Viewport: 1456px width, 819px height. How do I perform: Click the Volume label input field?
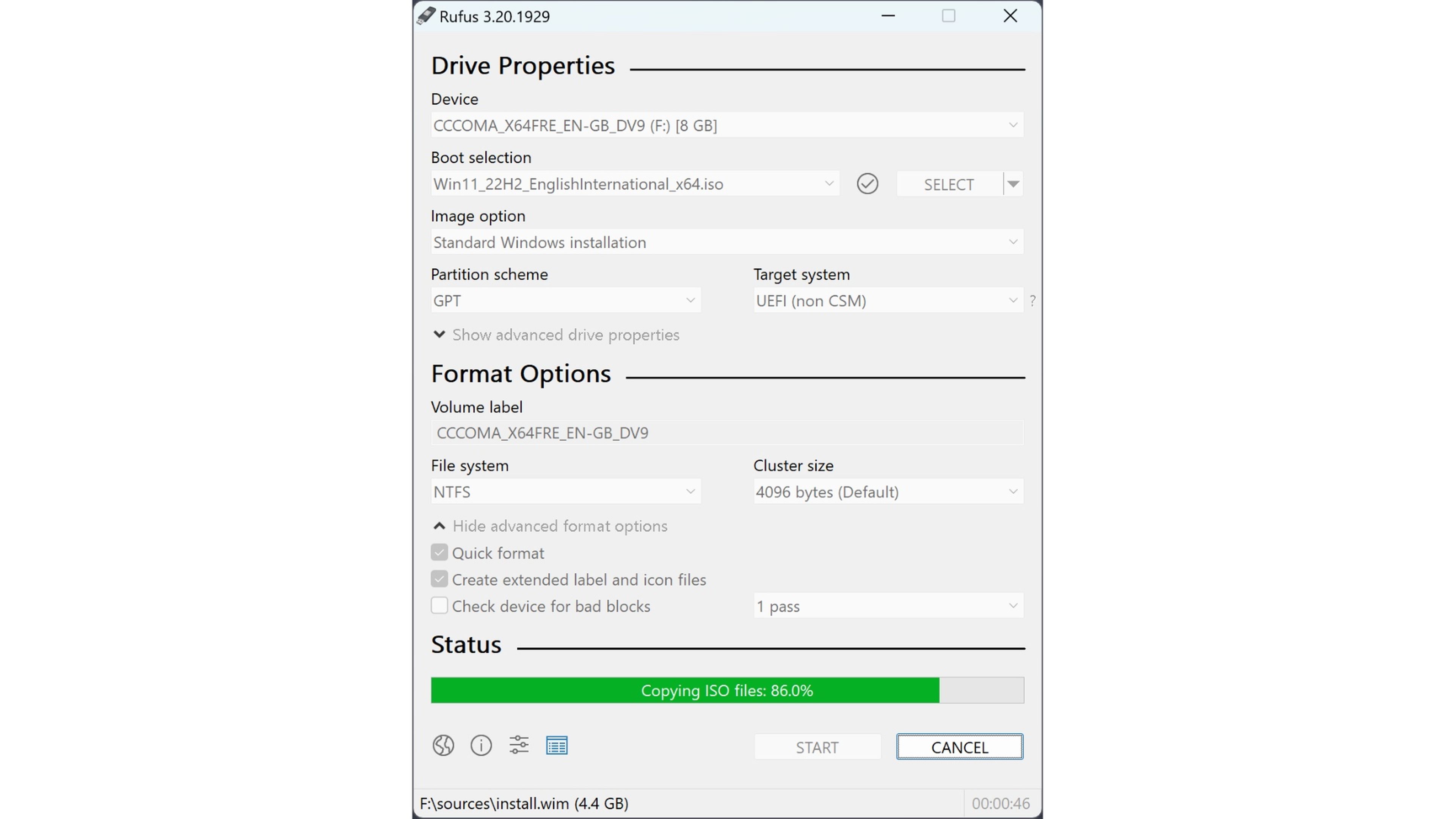click(727, 432)
